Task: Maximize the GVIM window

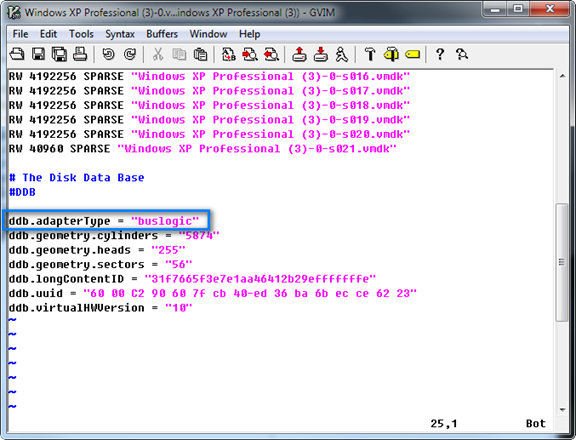Action: tap(518, 9)
